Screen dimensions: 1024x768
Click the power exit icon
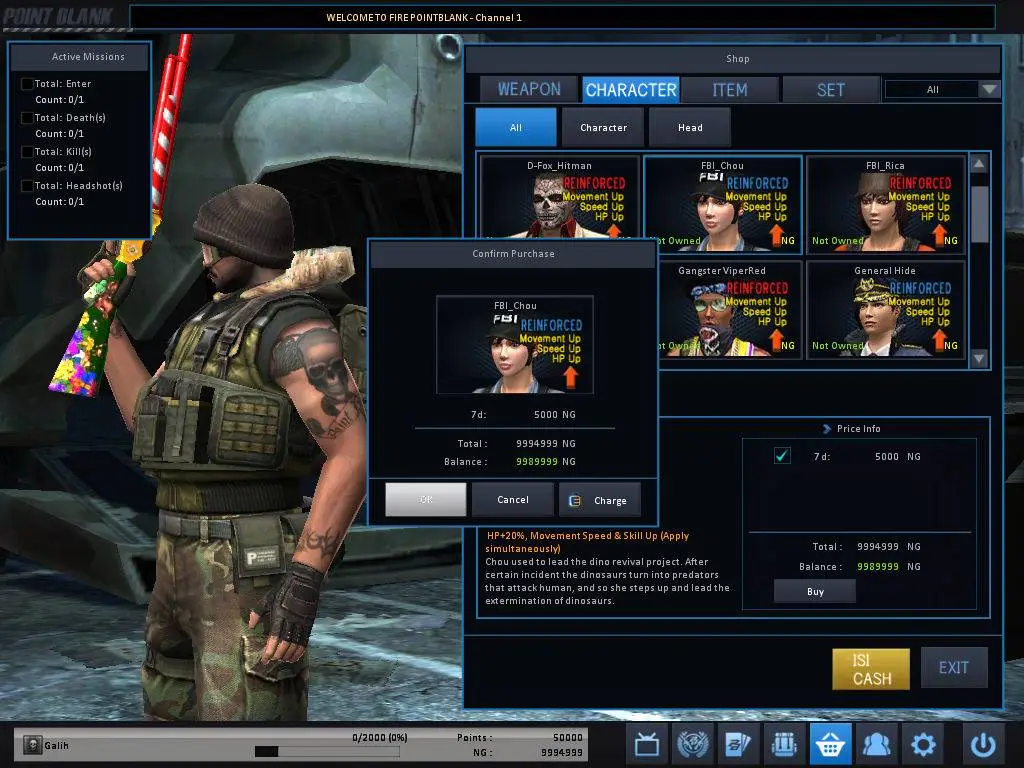pos(983,744)
